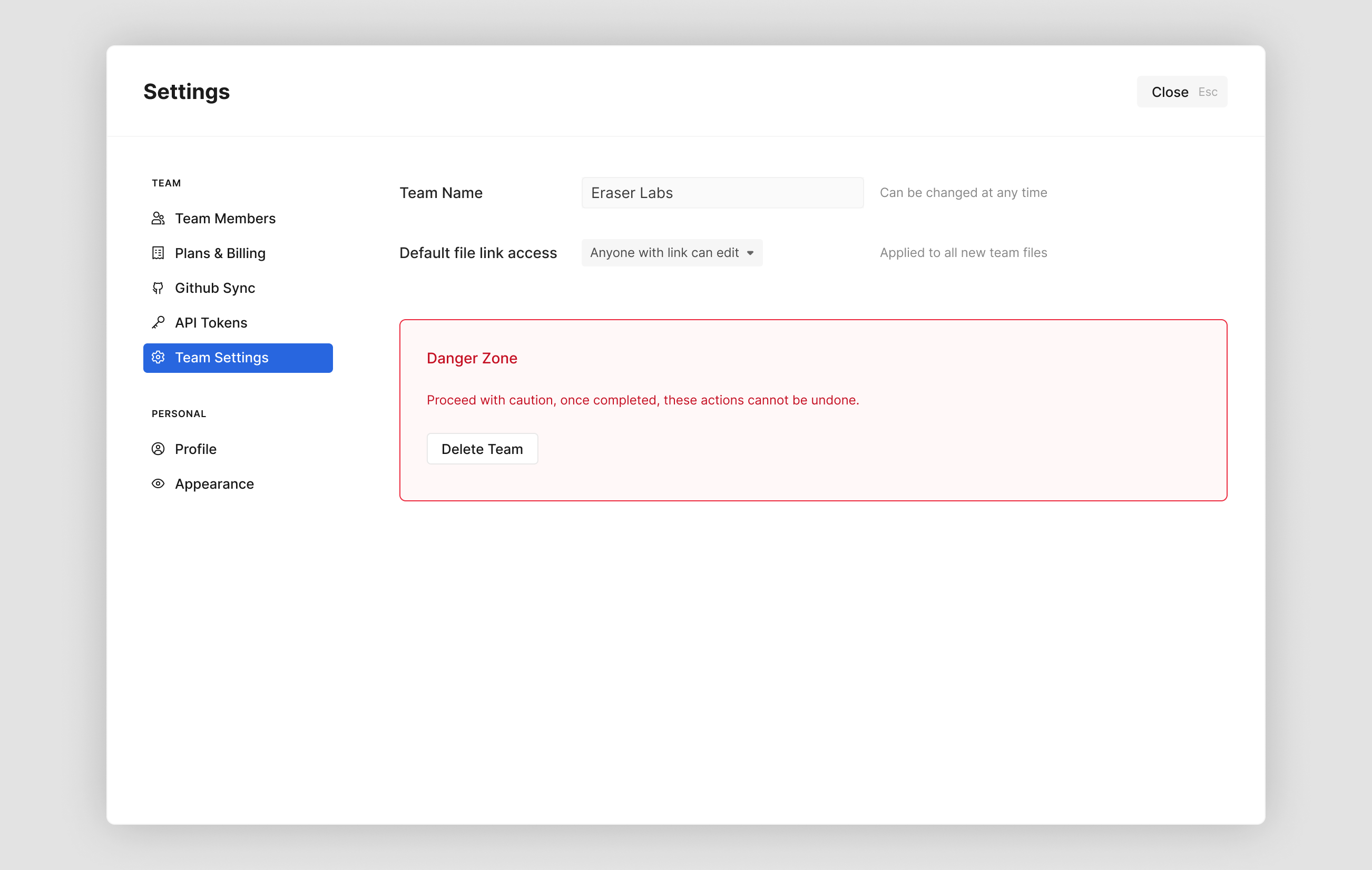Go to Plans & Billing
Screen dimensions: 1372x870
(x=220, y=253)
